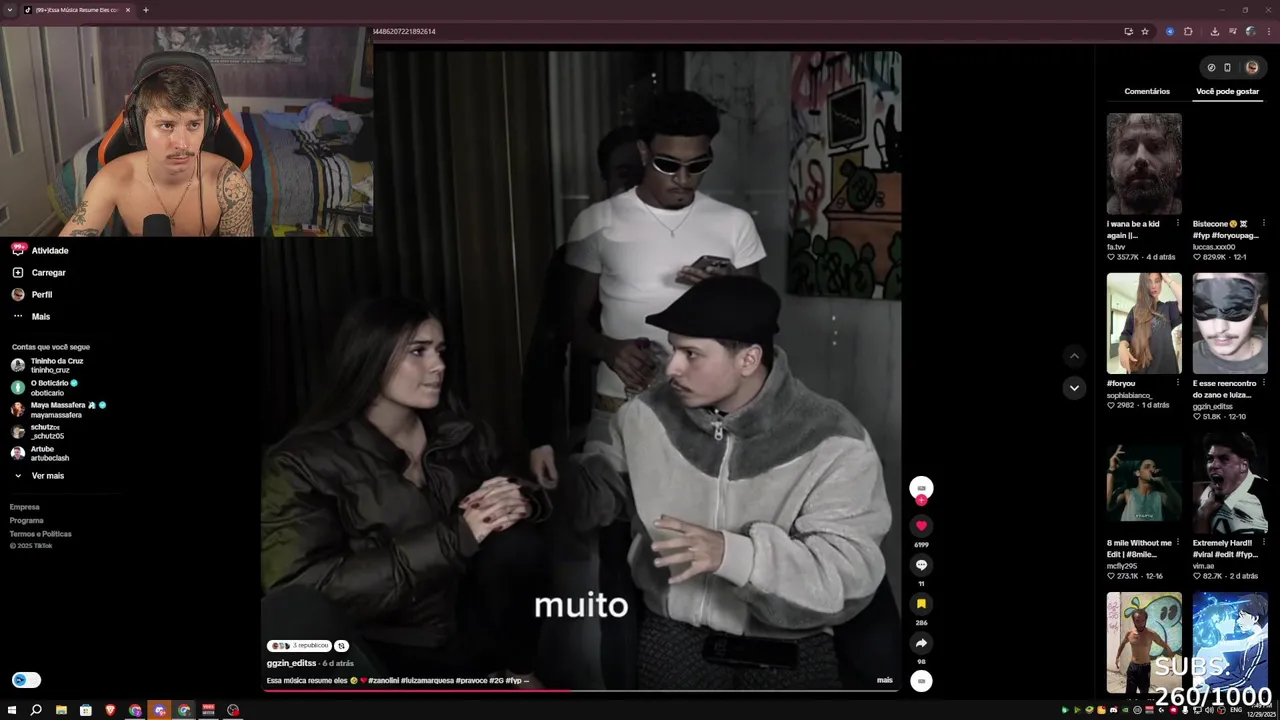The height and width of the screenshot is (720, 1280).
Task: Open options for Extremely Hard video
Action: [1264, 543]
